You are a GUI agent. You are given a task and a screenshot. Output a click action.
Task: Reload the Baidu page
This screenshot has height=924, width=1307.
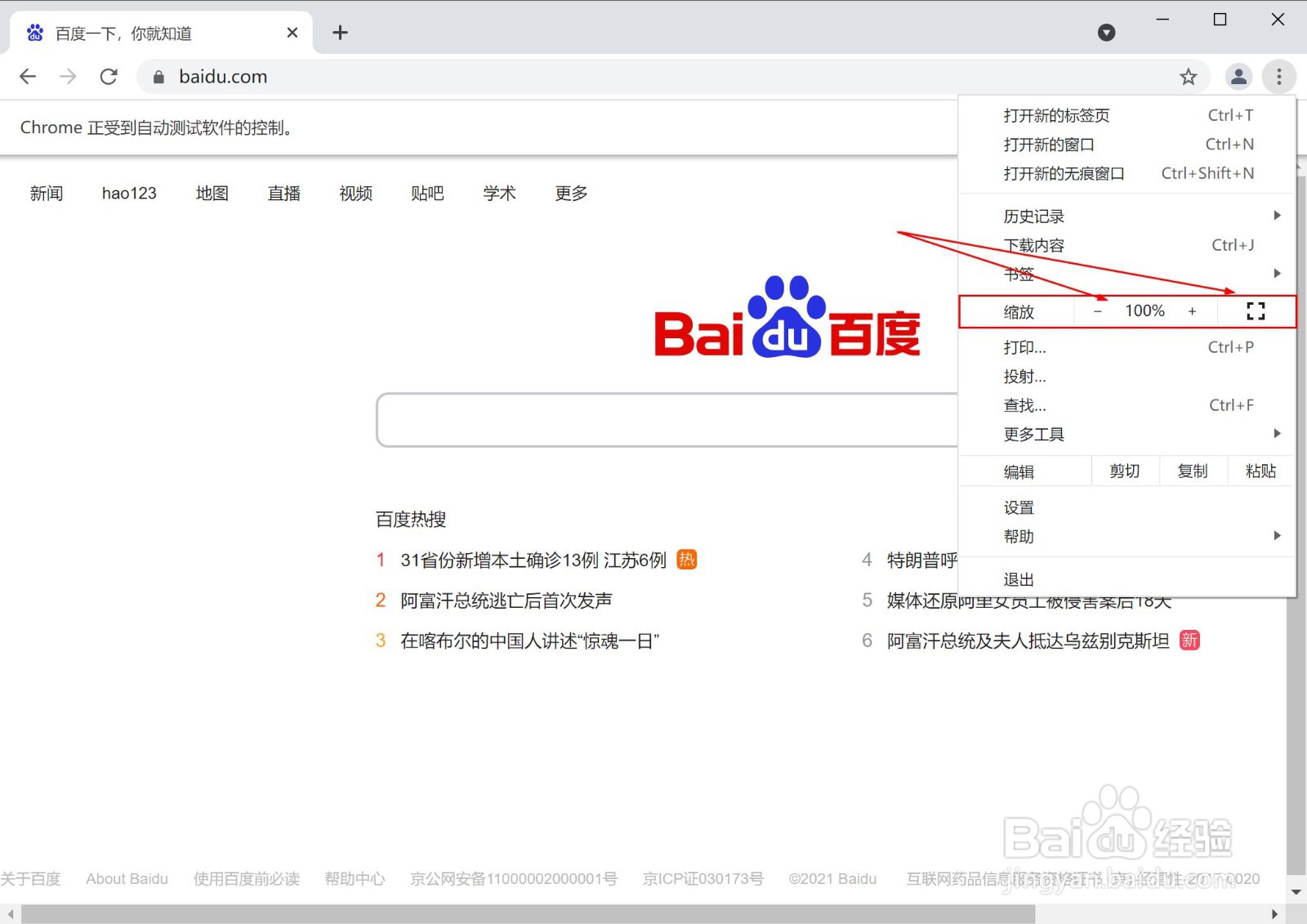(109, 77)
